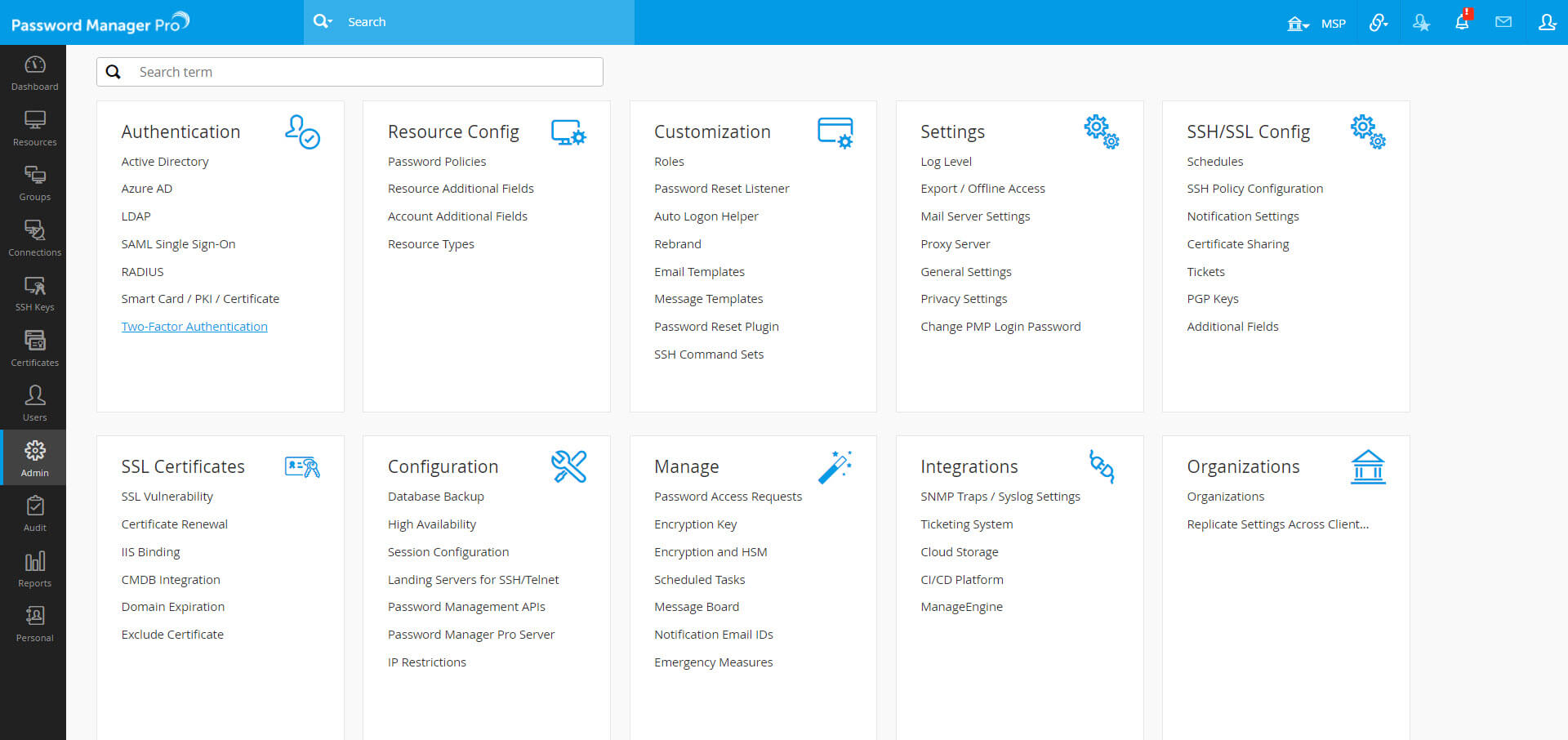The image size is (1568, 740).
Task: Open the Dashboard from the sidebar
Action: (x=34, y=73)
